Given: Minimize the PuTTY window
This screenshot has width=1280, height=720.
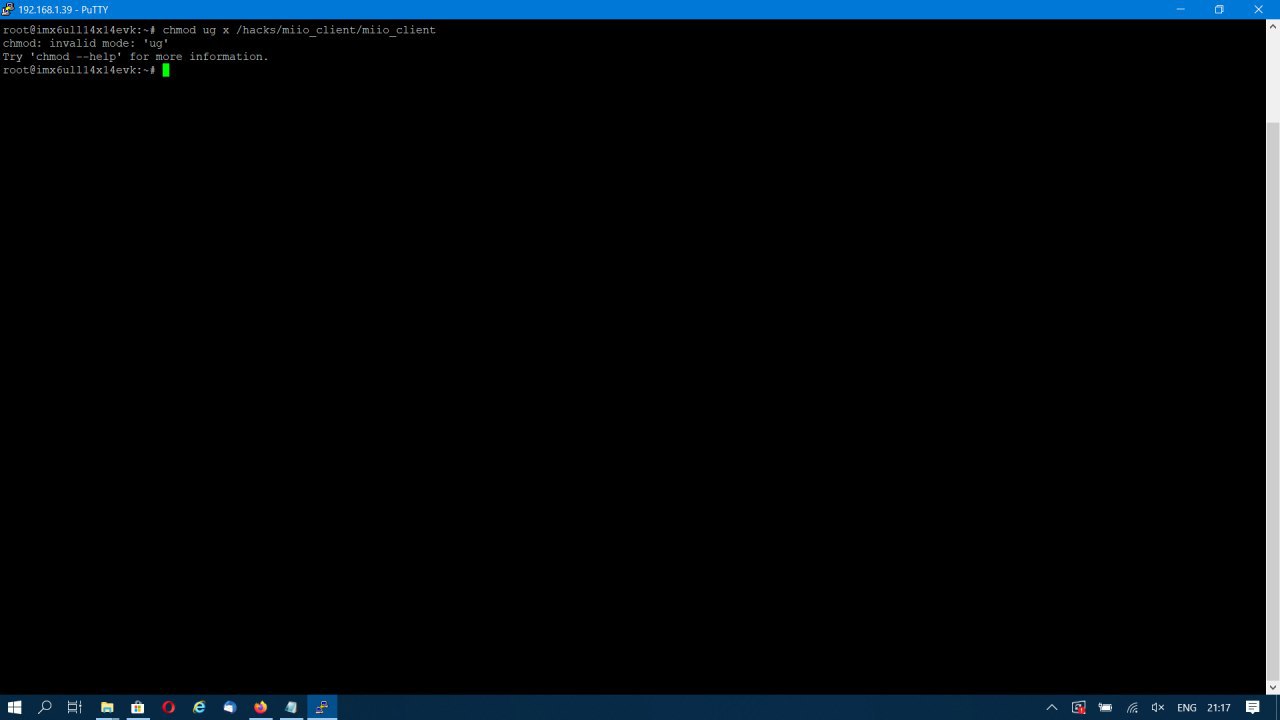Looking at the screenshot, I should point(1181,9).
